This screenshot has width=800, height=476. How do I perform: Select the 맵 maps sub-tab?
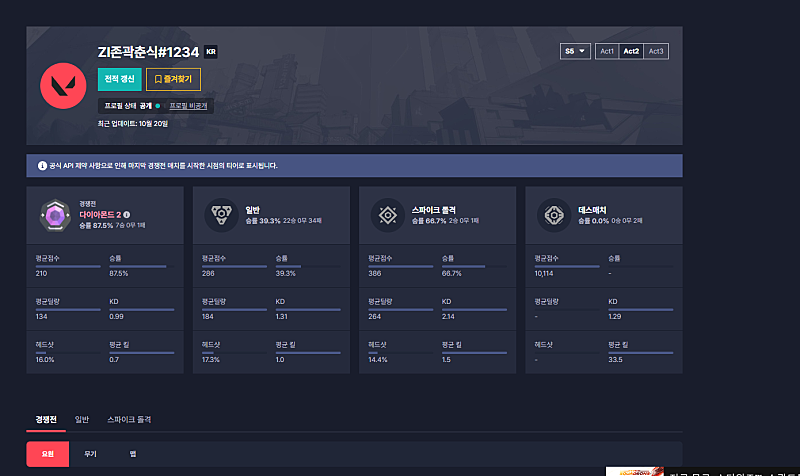[x=133, y=454]
